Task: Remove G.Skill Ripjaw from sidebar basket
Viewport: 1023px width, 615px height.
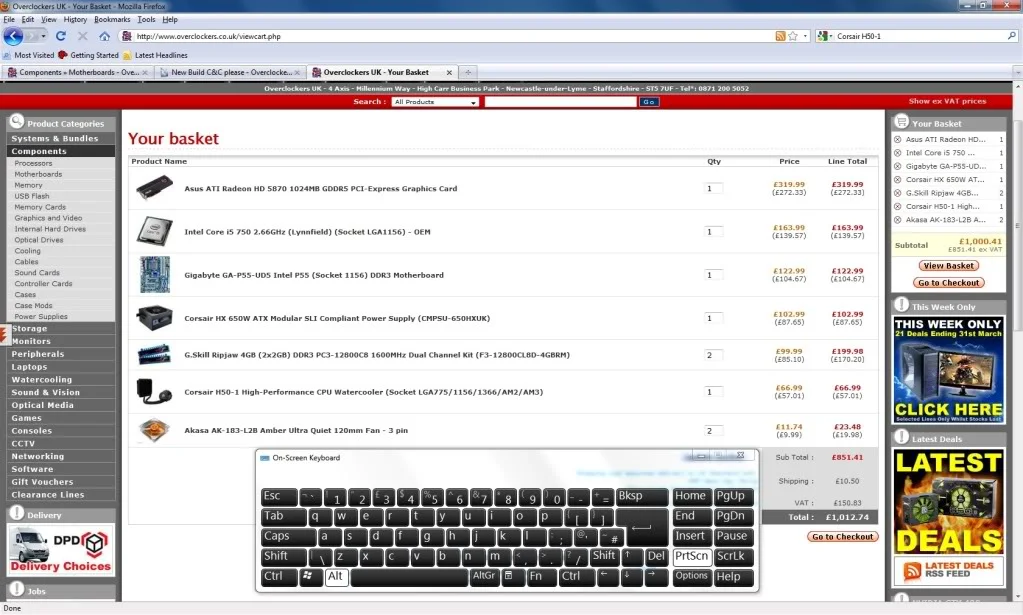Action: pyautogui.click(x=898, y=193)
